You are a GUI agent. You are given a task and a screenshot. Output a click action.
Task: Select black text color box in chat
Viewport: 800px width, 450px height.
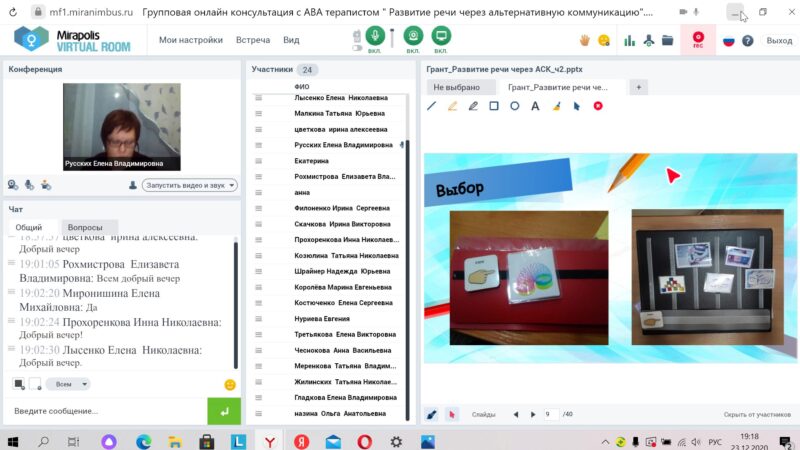tap(19, 384)
